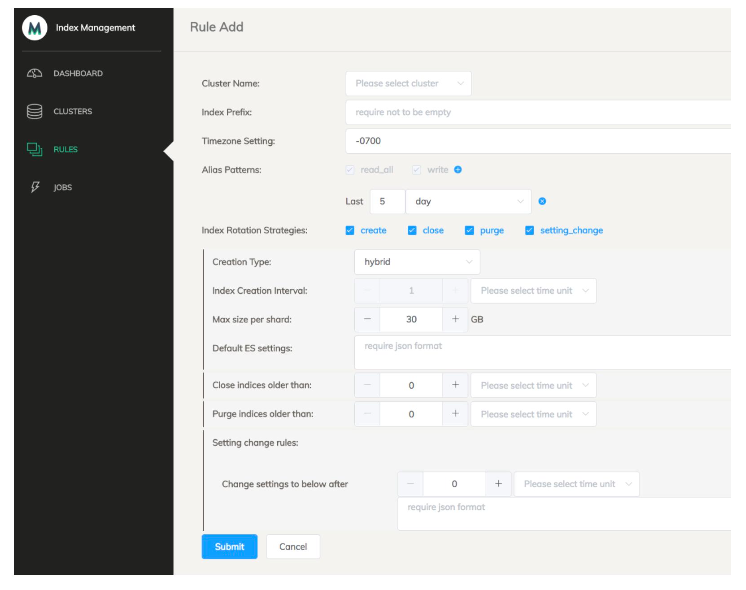746x590 pixels.
Task: Open the Cluster Name dropdown
Action: (408, 83)
